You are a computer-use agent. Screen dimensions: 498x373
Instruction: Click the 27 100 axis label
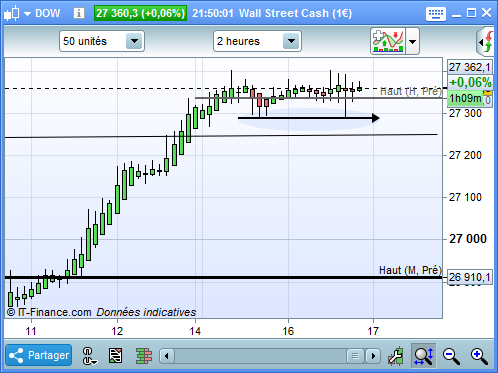[465, 197]
